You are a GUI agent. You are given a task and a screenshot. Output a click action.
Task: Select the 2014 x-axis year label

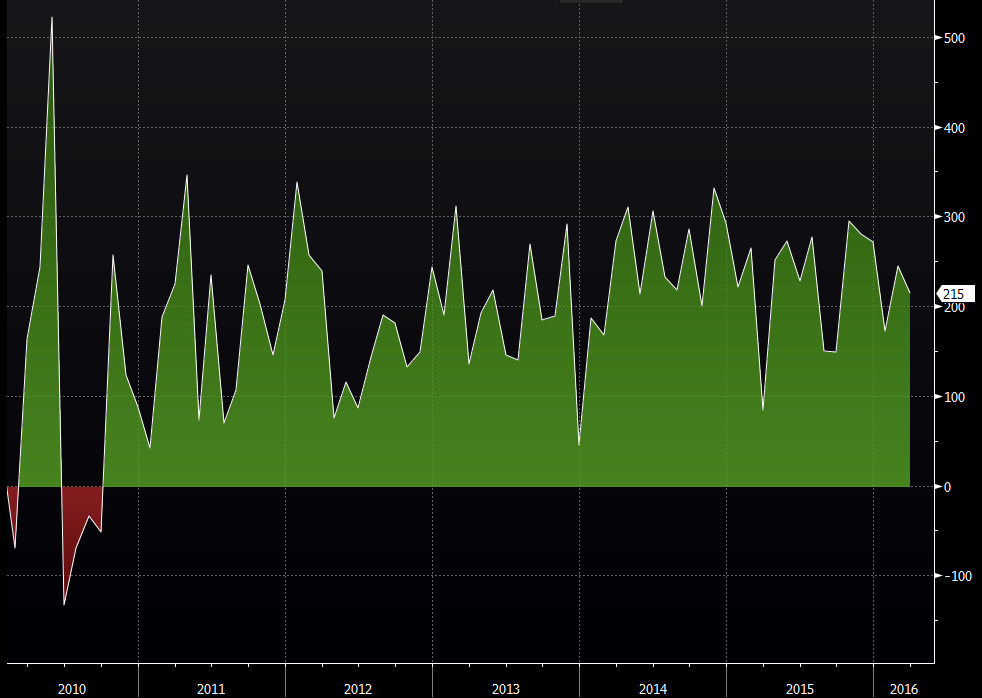[x=653, y=689]
